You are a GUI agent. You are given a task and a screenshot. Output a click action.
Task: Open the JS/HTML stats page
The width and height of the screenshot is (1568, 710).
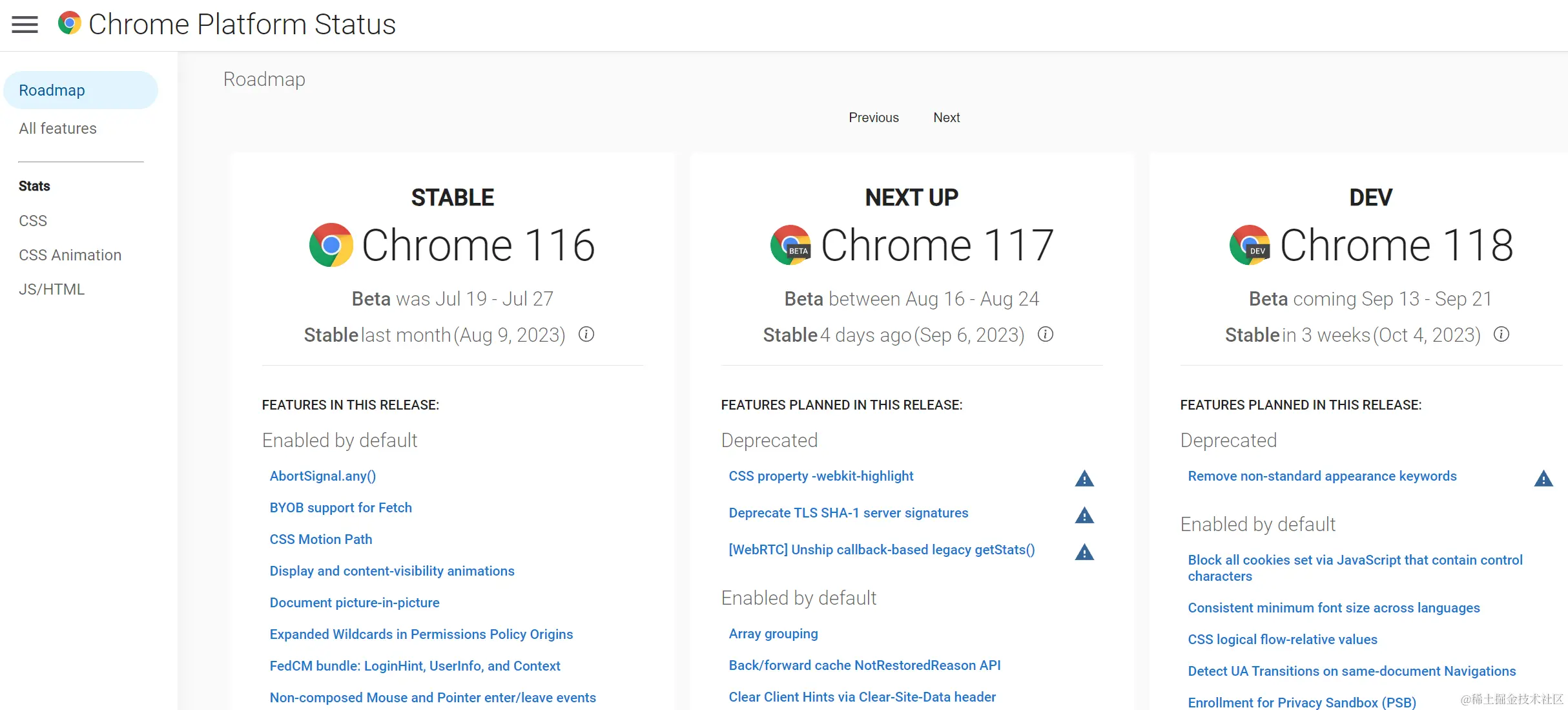click(52, 289)
